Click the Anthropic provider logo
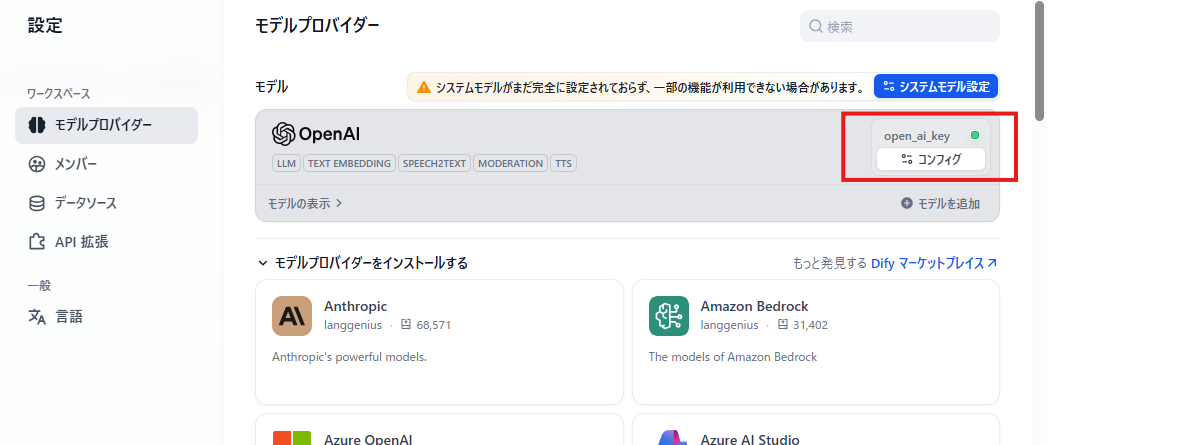 click(x=291, y=316)
